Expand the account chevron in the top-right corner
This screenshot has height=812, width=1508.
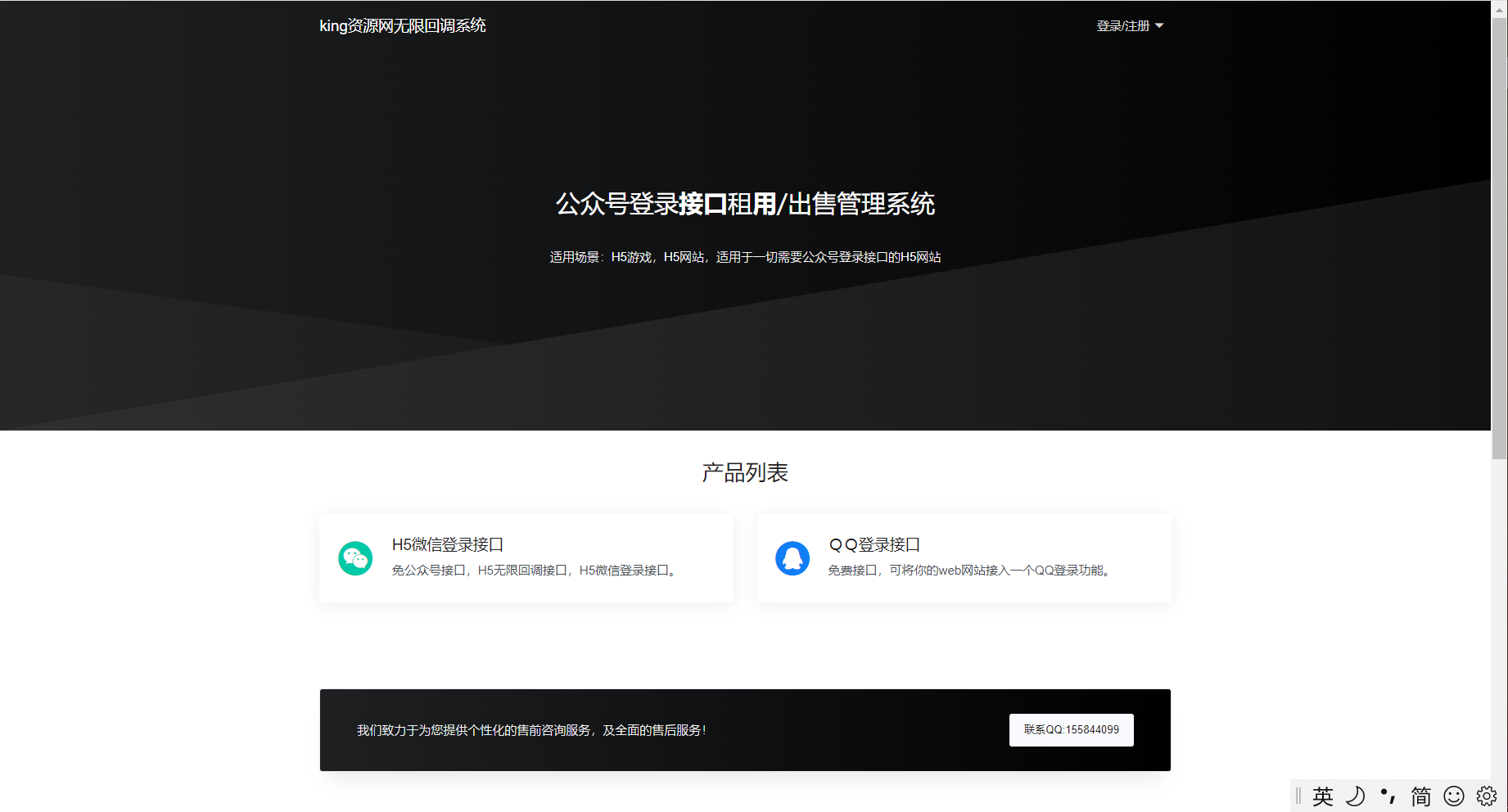[x=1159, y=25]
